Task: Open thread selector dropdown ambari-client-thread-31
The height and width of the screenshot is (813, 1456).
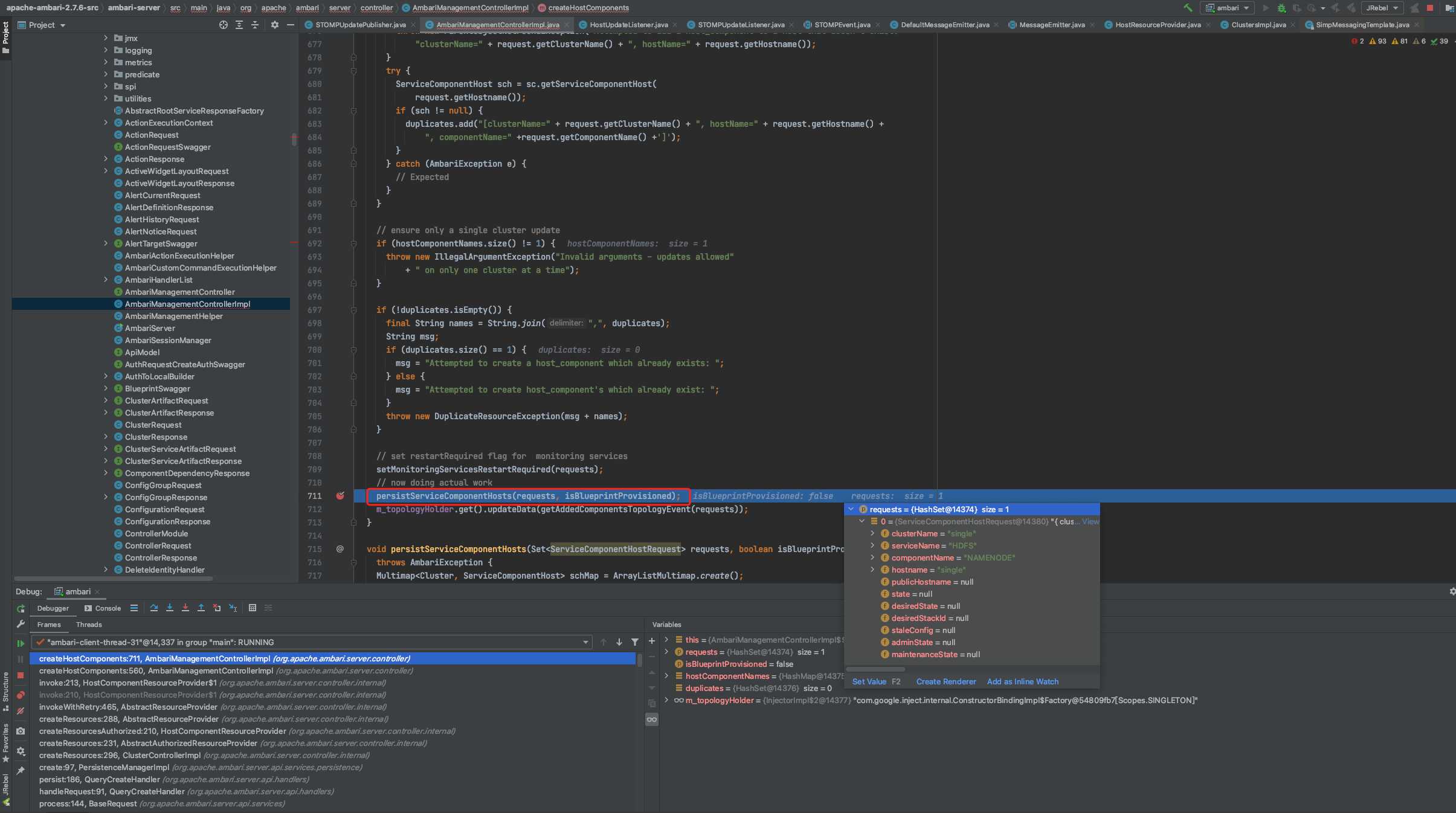Action: [312, 642]
